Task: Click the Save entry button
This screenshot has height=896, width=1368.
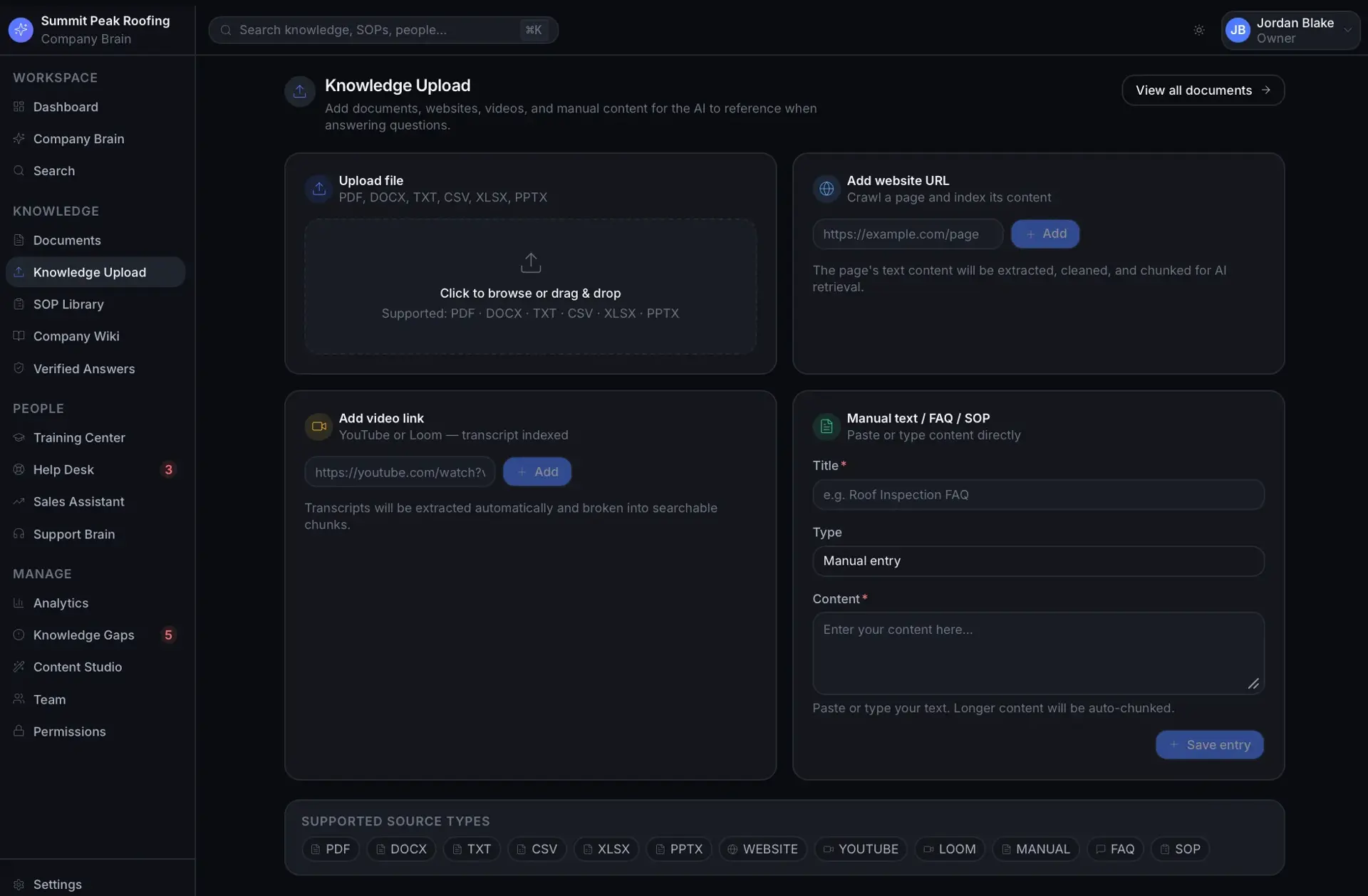Action: 1210,745
